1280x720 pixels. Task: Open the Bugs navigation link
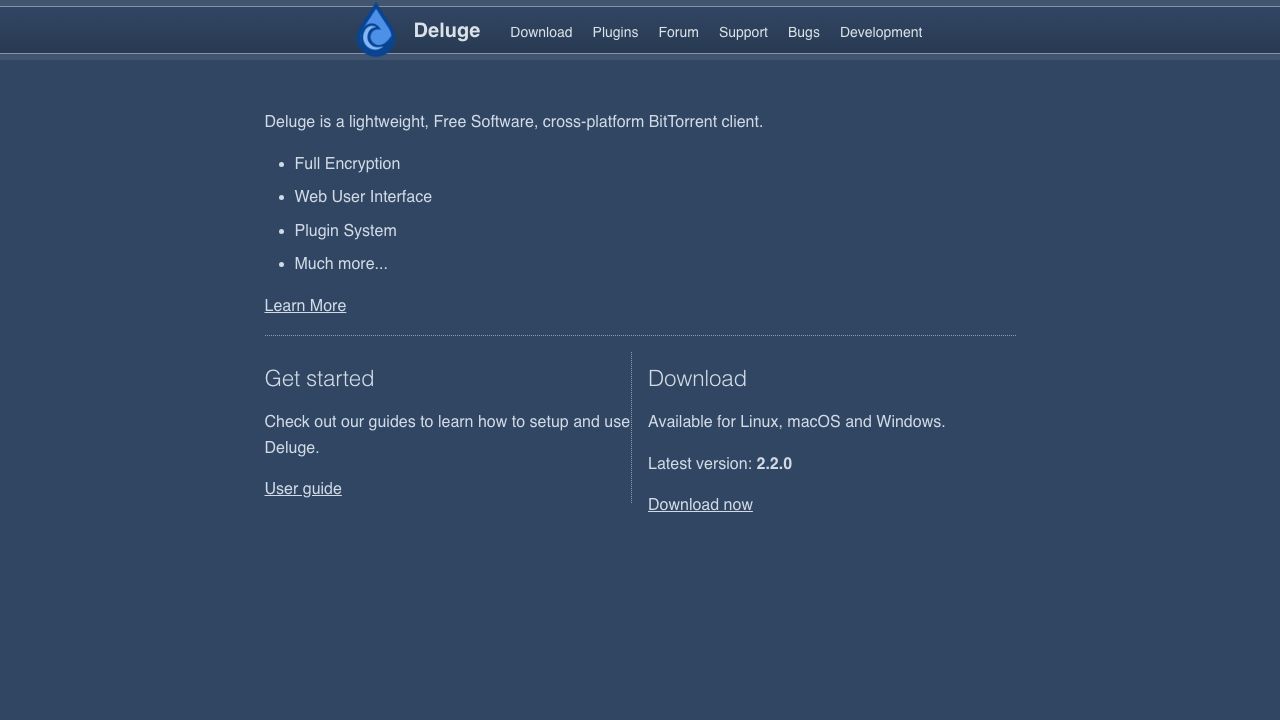click(803, 32)
